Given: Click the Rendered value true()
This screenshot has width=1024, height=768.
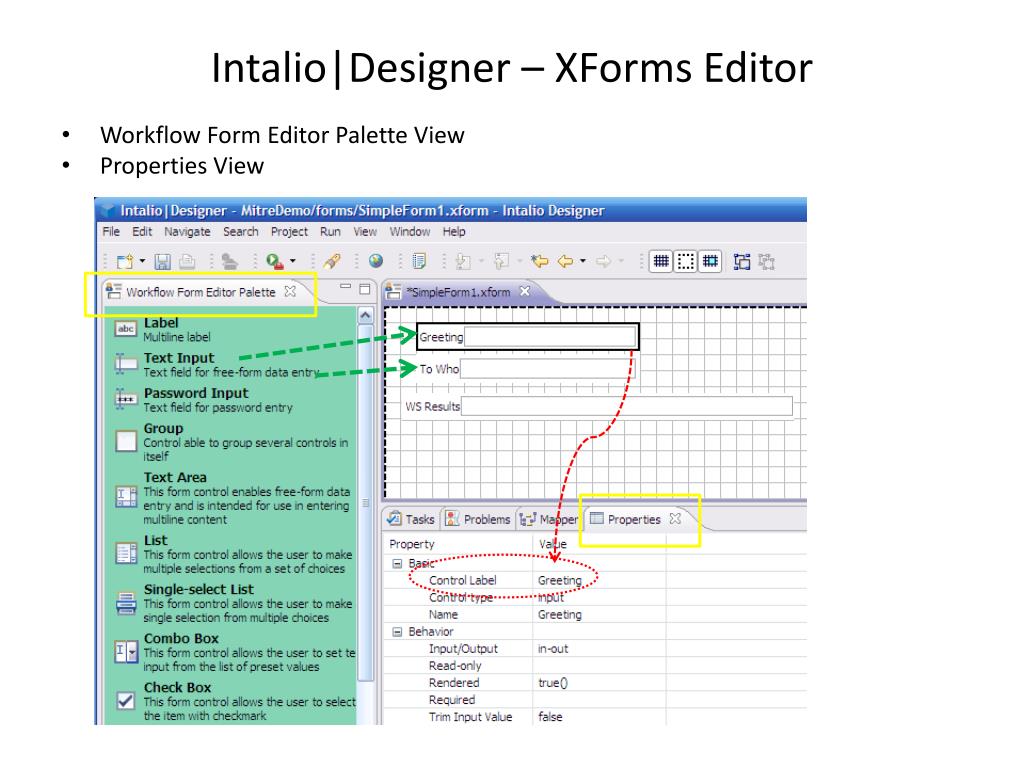Looking at the screenshot, I should (553, 682).
